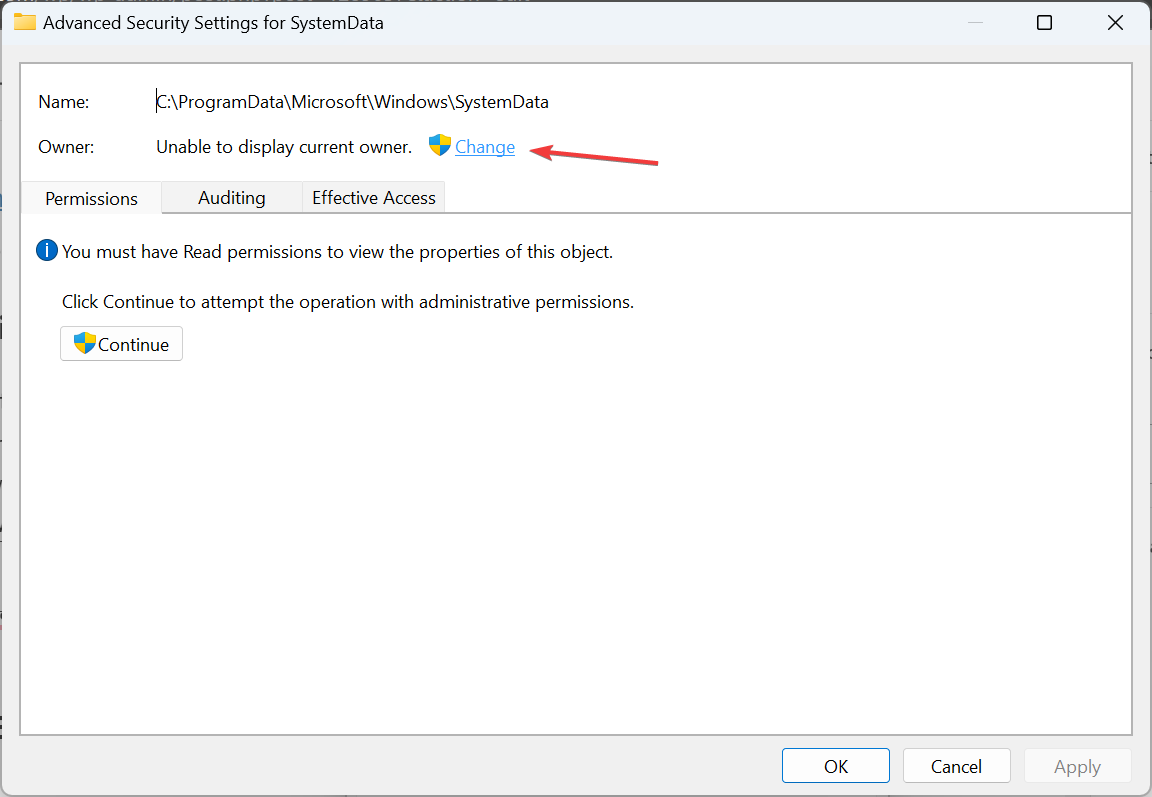Click the shield icon beside the Change link
Image resolution: width=1152 pixels, height=797 pixels.
pos(439,145)
